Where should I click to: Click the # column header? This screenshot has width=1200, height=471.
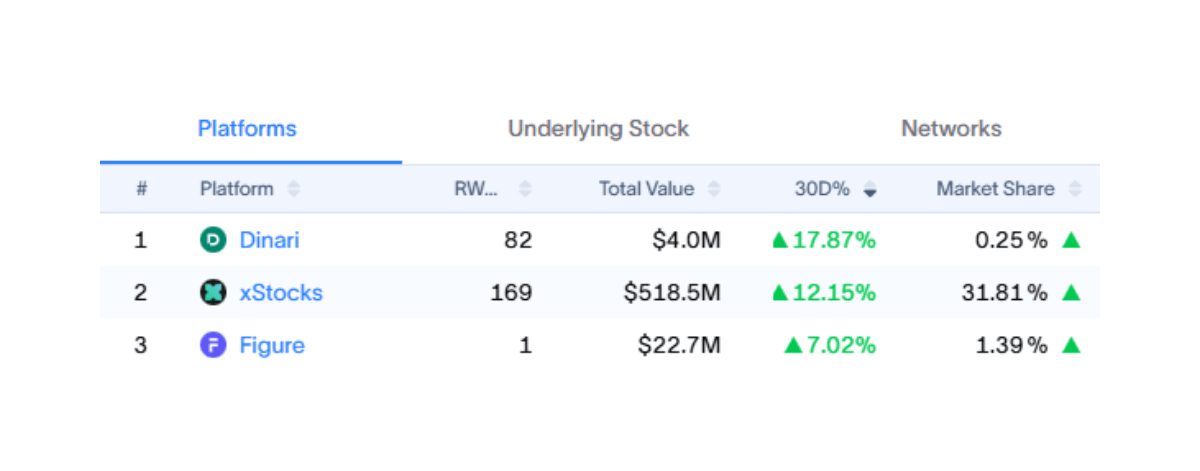(141, 188)
